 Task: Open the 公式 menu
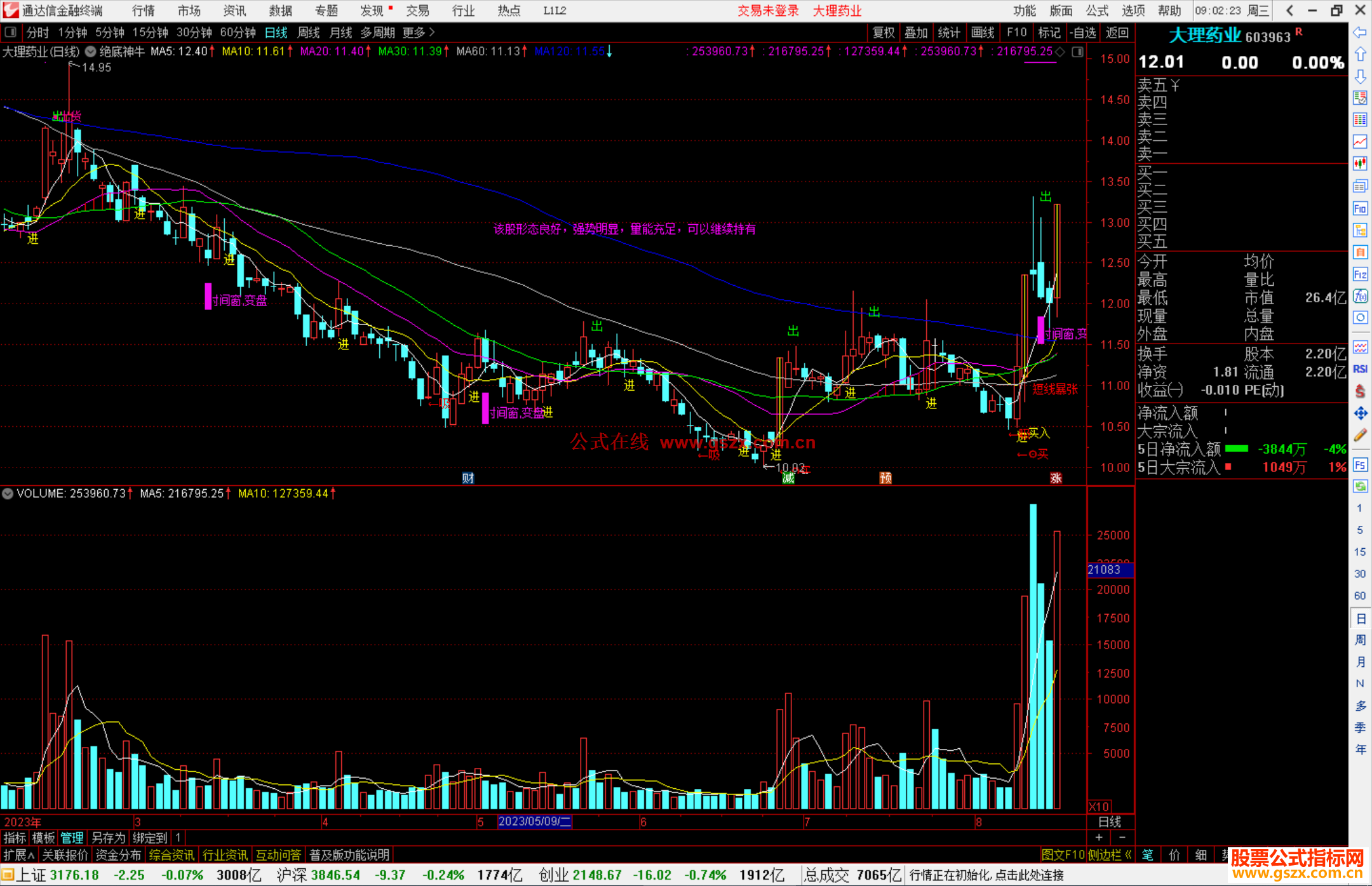pyautogui.click(x=1097, y=10)
